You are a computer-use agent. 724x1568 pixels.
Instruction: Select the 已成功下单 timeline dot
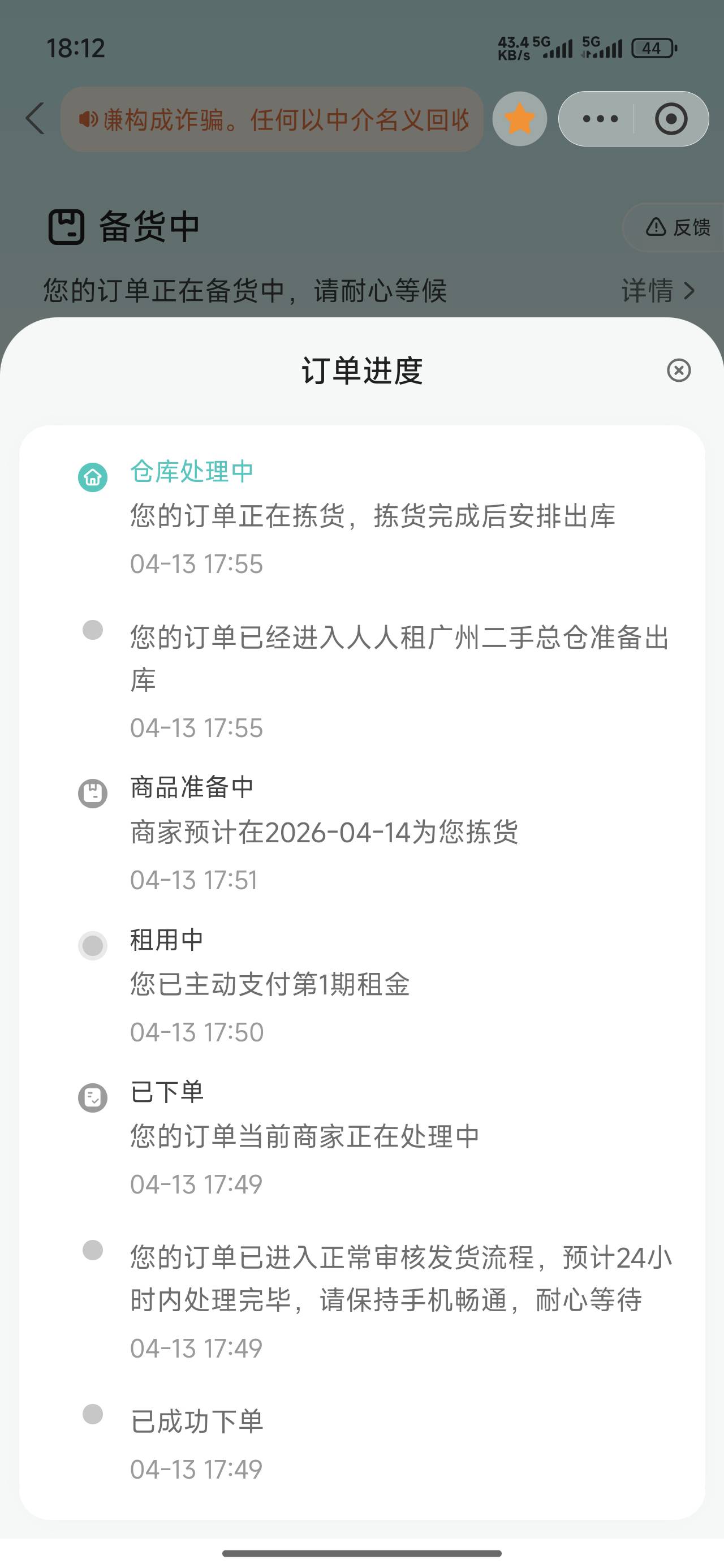click(93, 1414)
